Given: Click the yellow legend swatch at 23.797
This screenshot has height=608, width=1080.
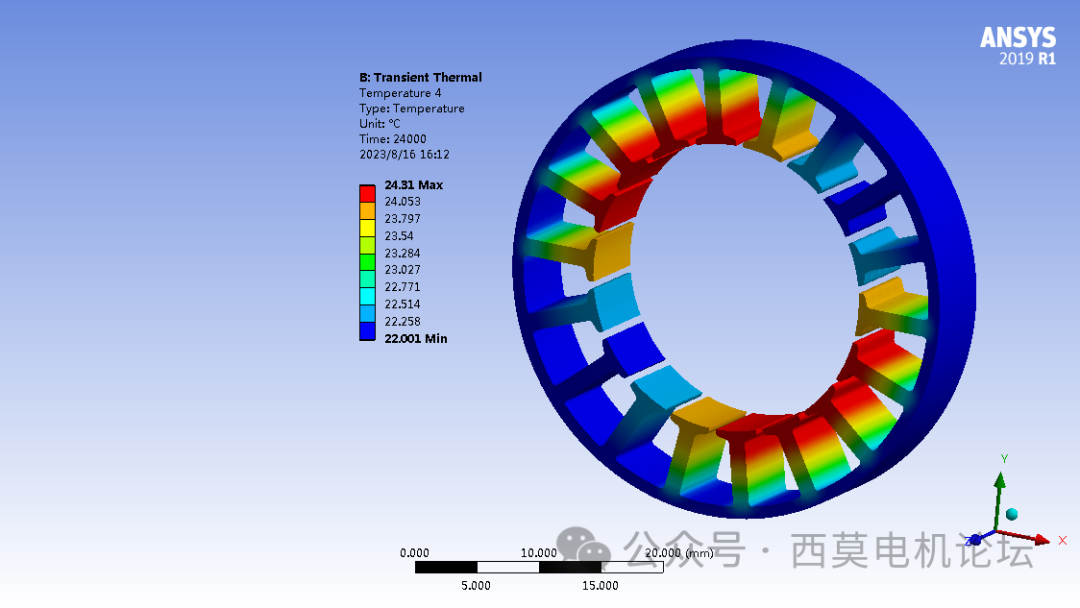Looking at the screenshot, I should click(367, 228).
